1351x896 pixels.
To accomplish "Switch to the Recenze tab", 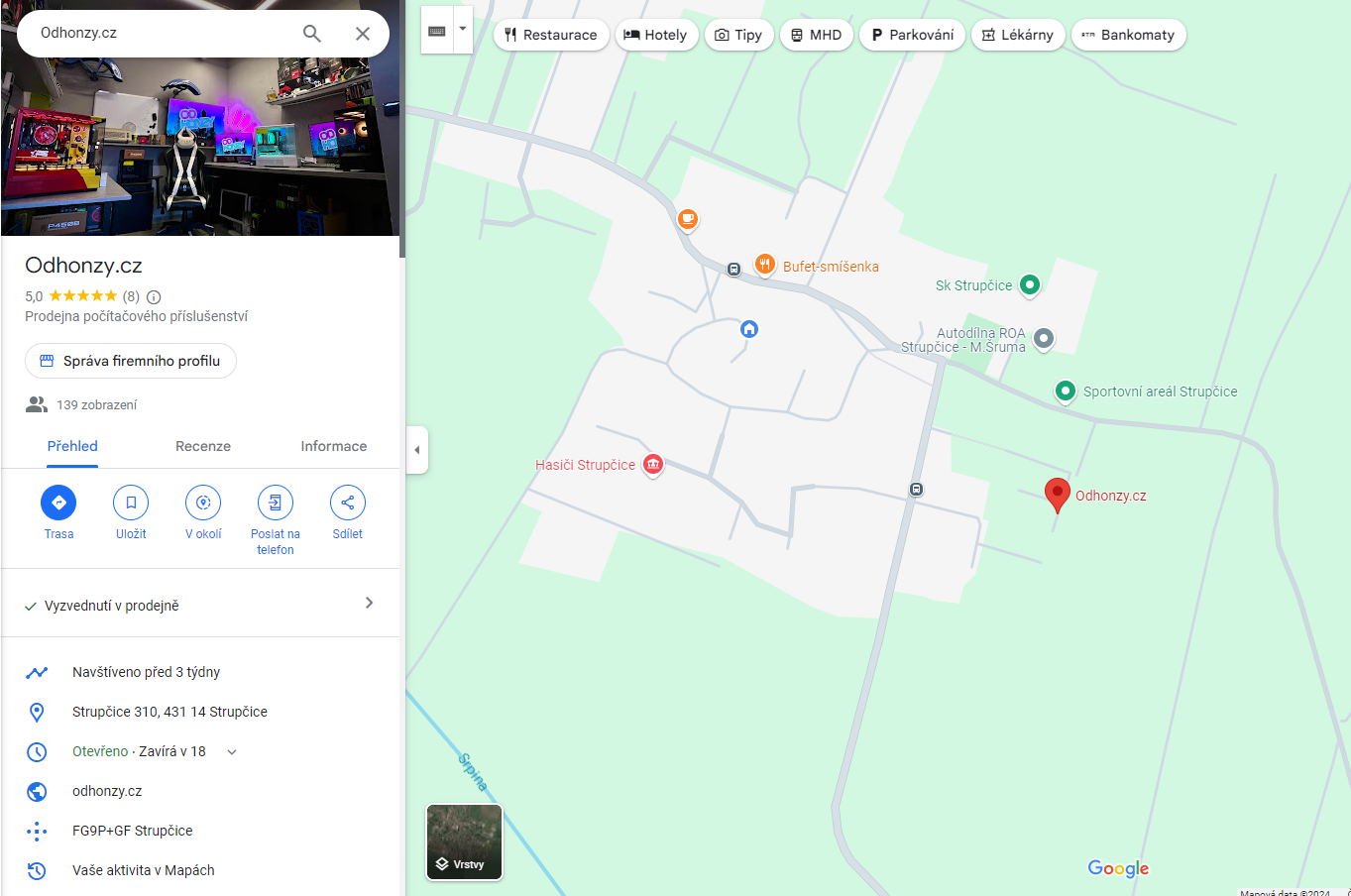I will click(x=203, y=446).
